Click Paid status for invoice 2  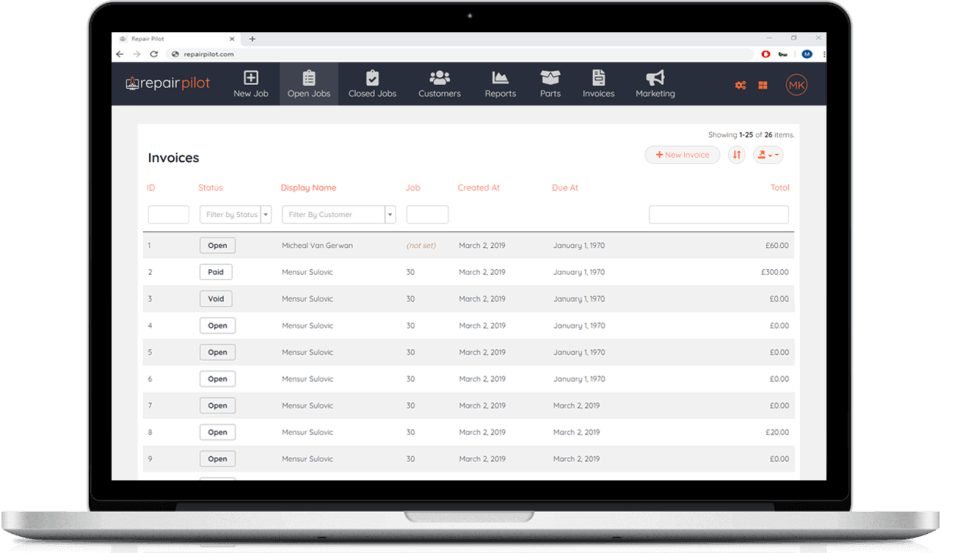216,272
